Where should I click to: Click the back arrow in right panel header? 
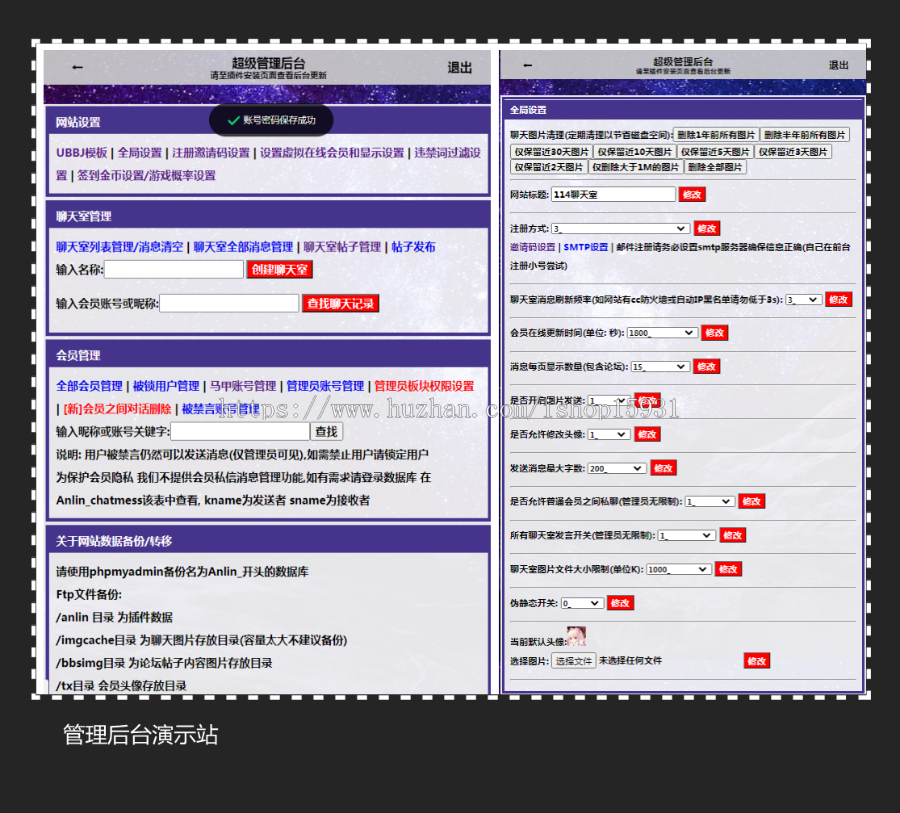529,66
